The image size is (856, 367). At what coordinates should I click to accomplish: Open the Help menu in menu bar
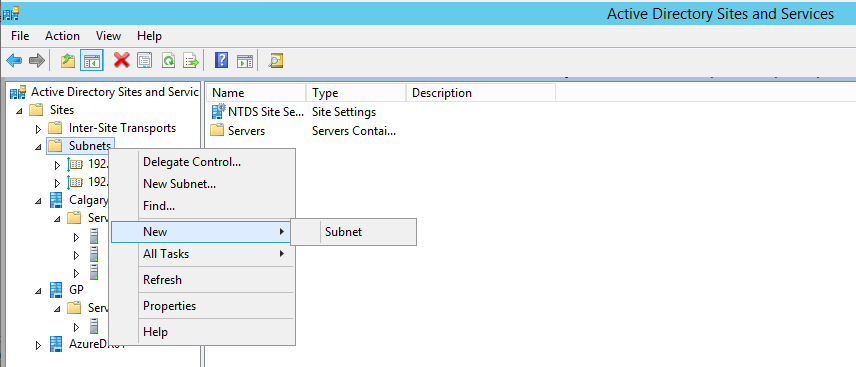pos(149,36)
